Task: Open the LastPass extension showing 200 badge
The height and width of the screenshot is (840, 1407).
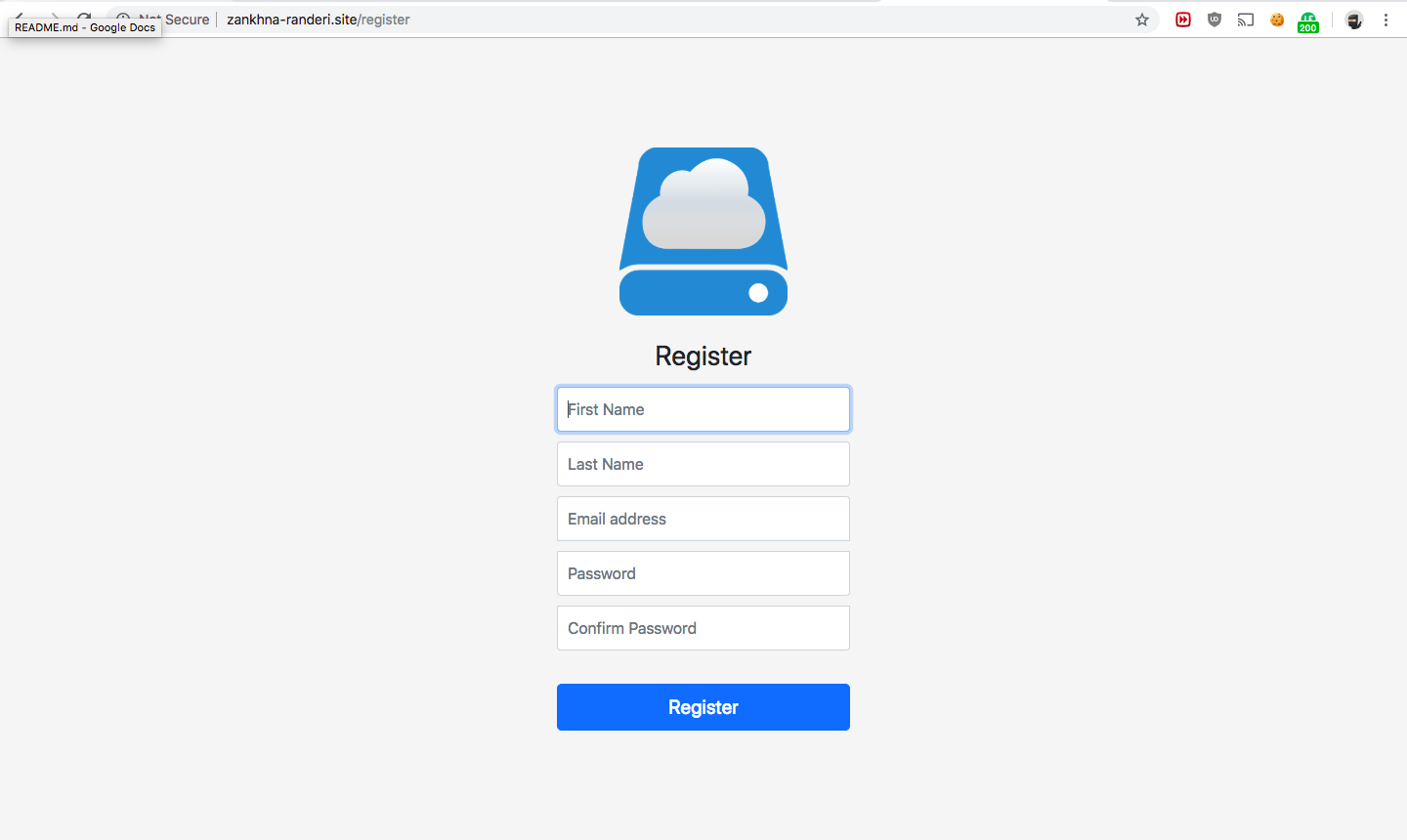Action: 1308,20
